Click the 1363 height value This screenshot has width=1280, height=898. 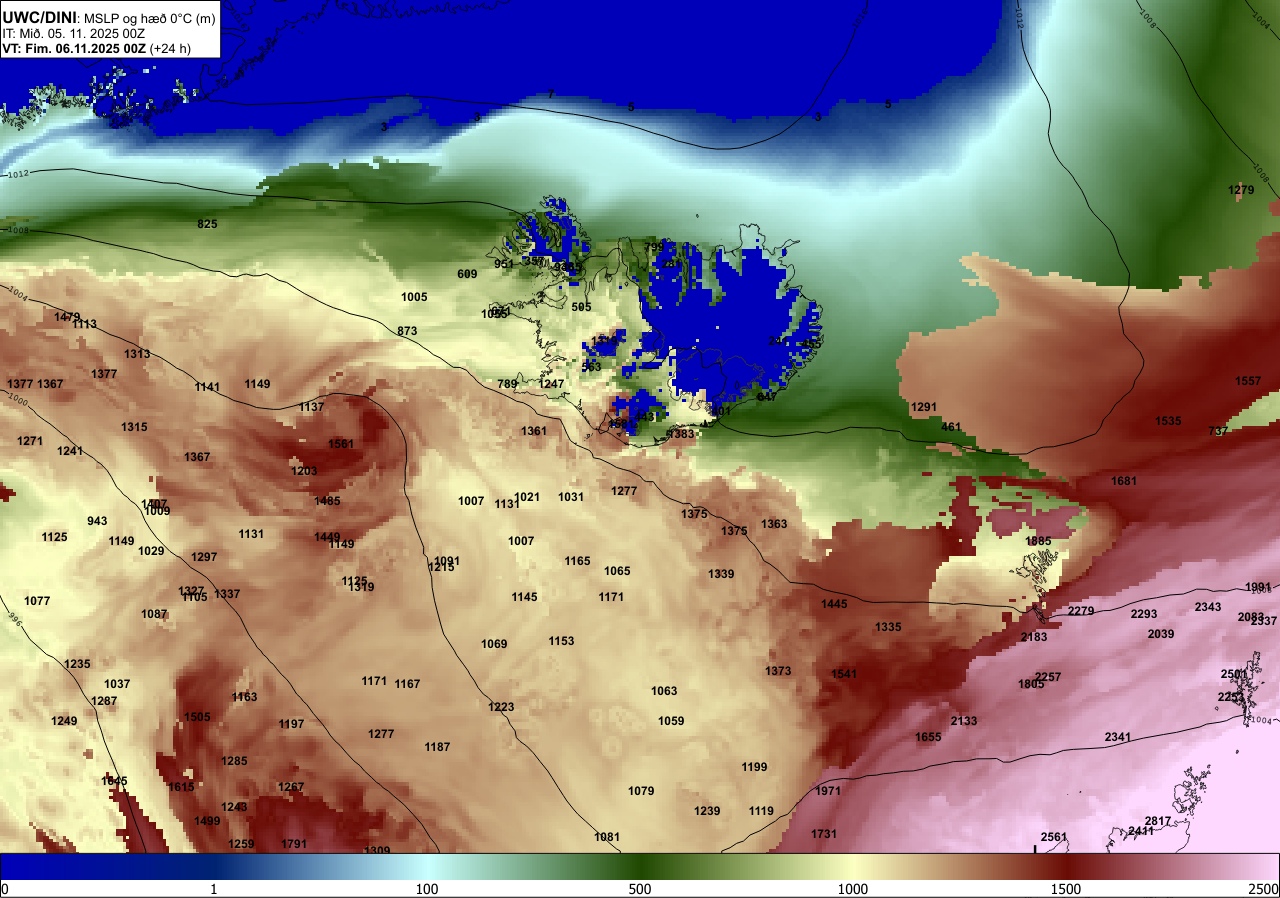click(x=774, y=524)
